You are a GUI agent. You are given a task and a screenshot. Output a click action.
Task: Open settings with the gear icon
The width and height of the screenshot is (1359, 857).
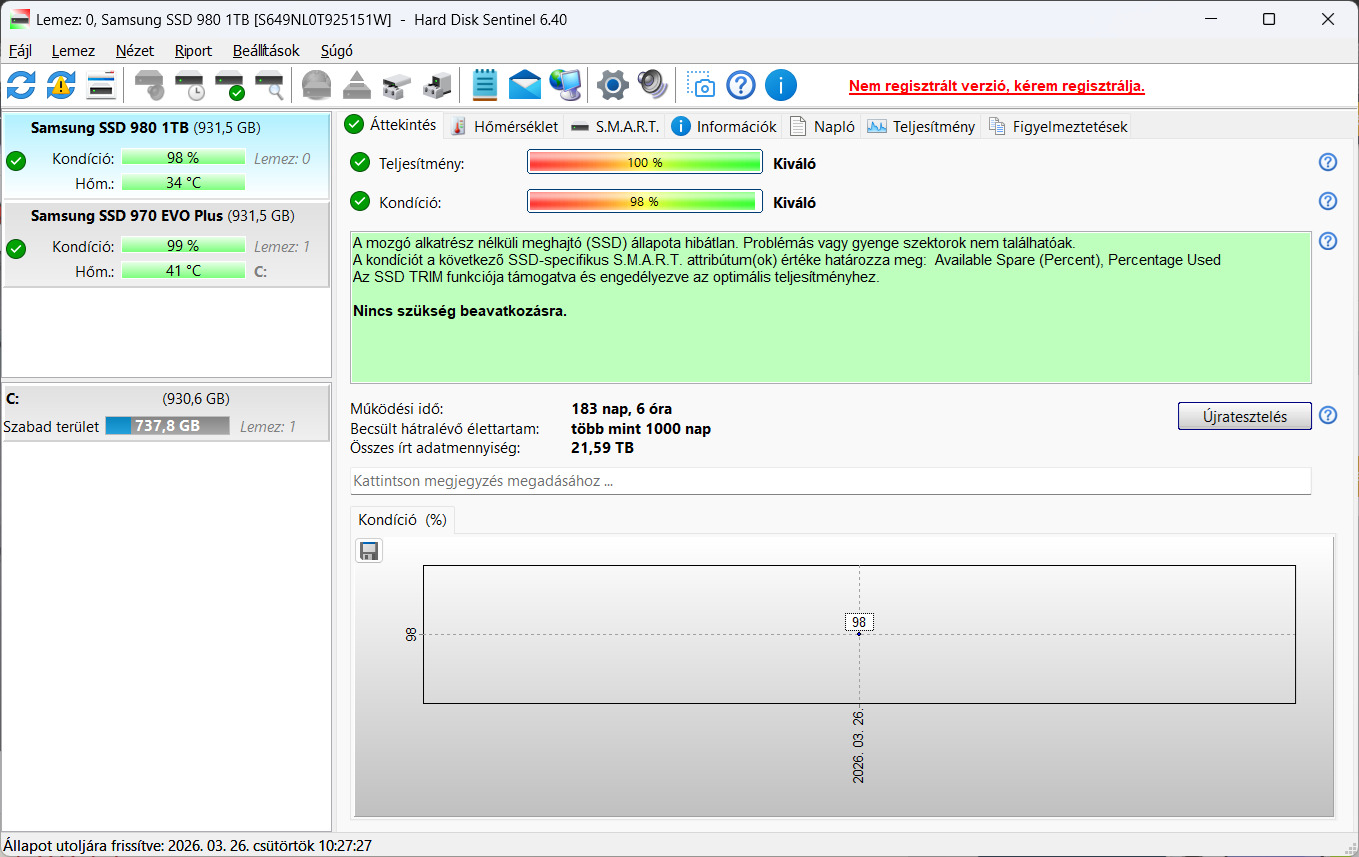612,85
